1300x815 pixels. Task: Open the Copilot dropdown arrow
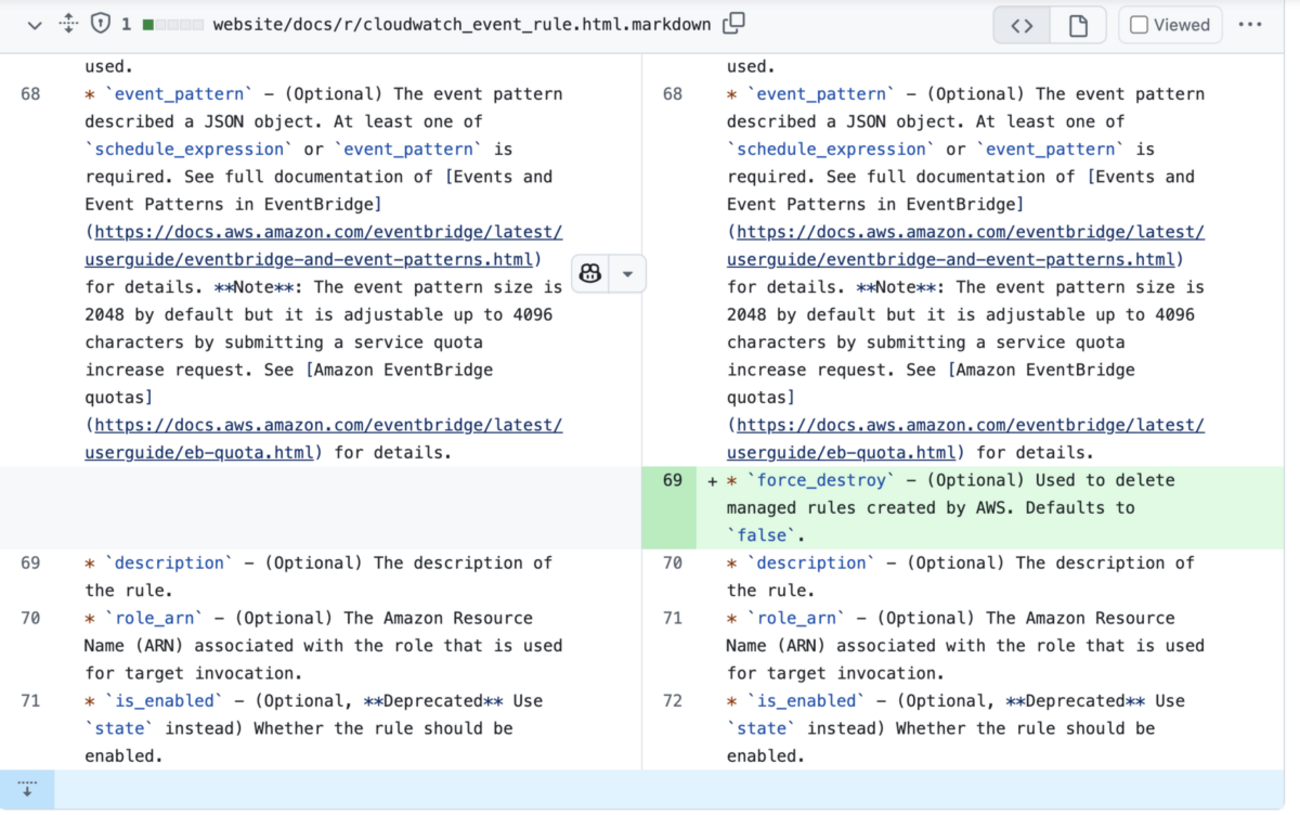coord(628,273)
